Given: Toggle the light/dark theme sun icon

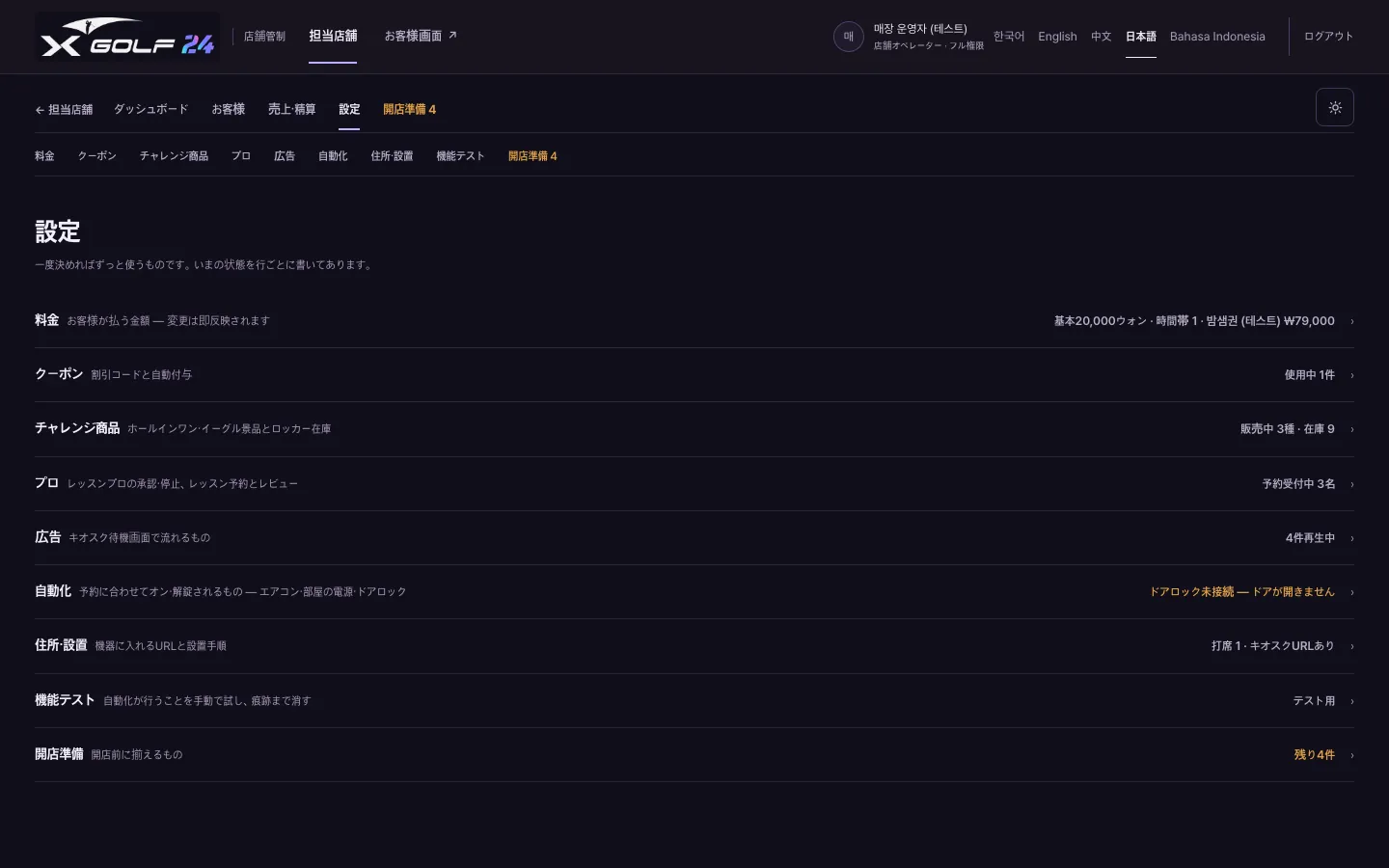Looking at the screenshot, I should point(1335,107).
